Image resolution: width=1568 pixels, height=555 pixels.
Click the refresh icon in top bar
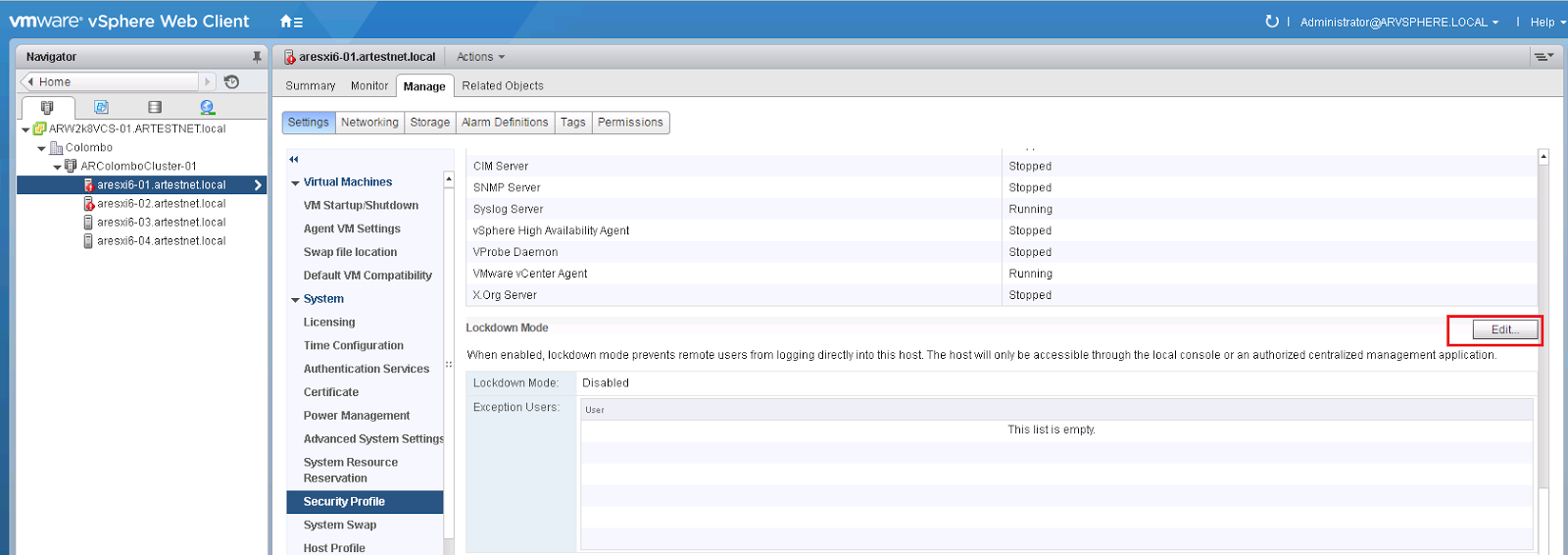coord(1272,22)
